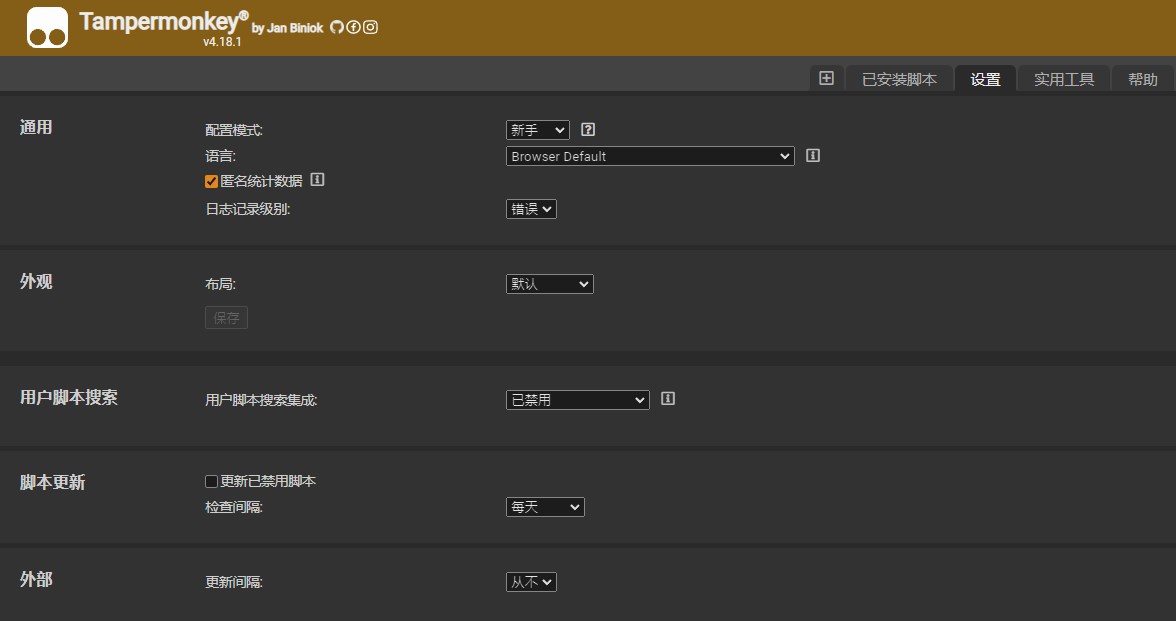Open the 用户脚本搜索集成 dropdown showing 已禁用
Image resolution: width=1176 pixels, height=621 pixels.
tap(578, 400)
